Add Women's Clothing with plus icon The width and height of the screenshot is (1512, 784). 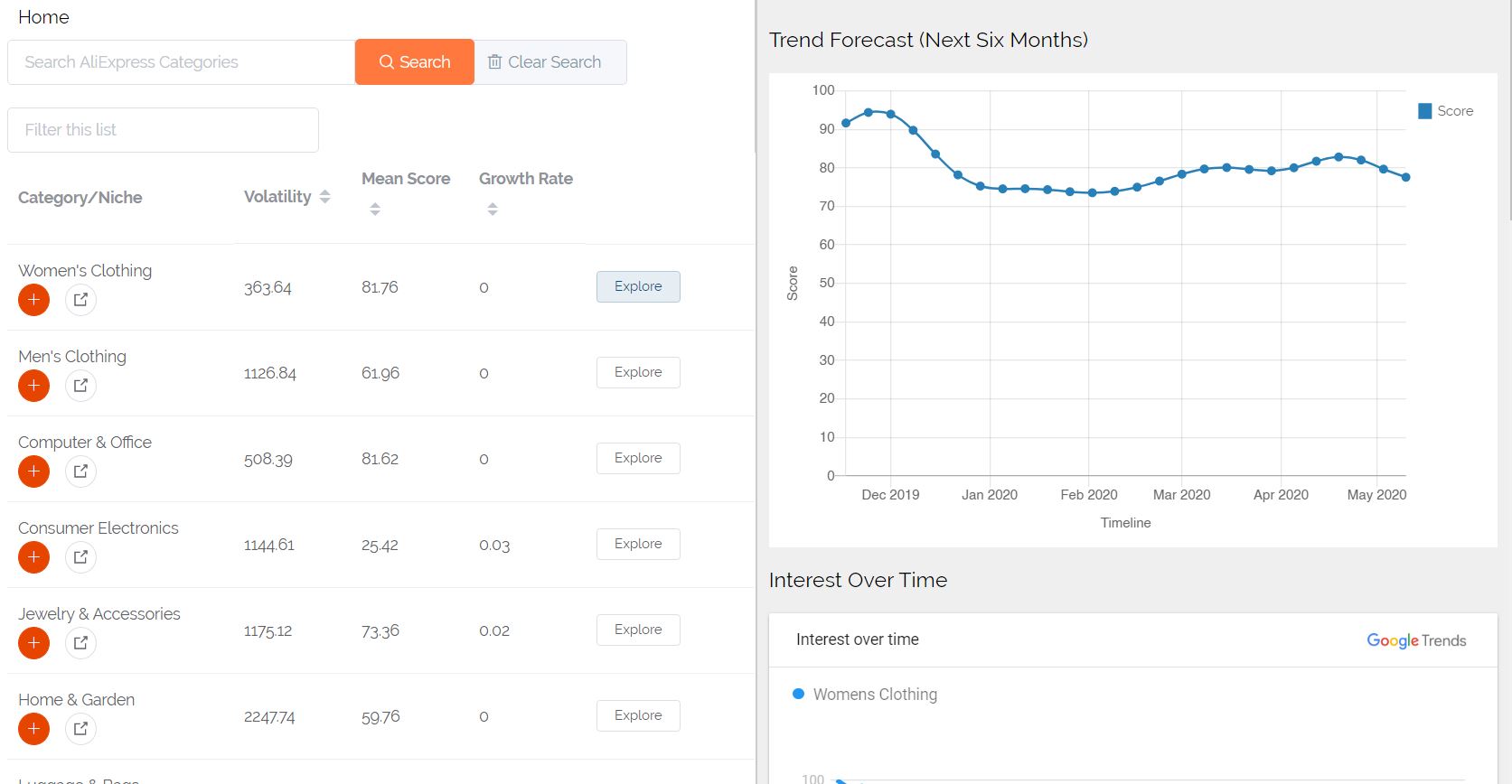pyautogui.click(x=33, y=300)
